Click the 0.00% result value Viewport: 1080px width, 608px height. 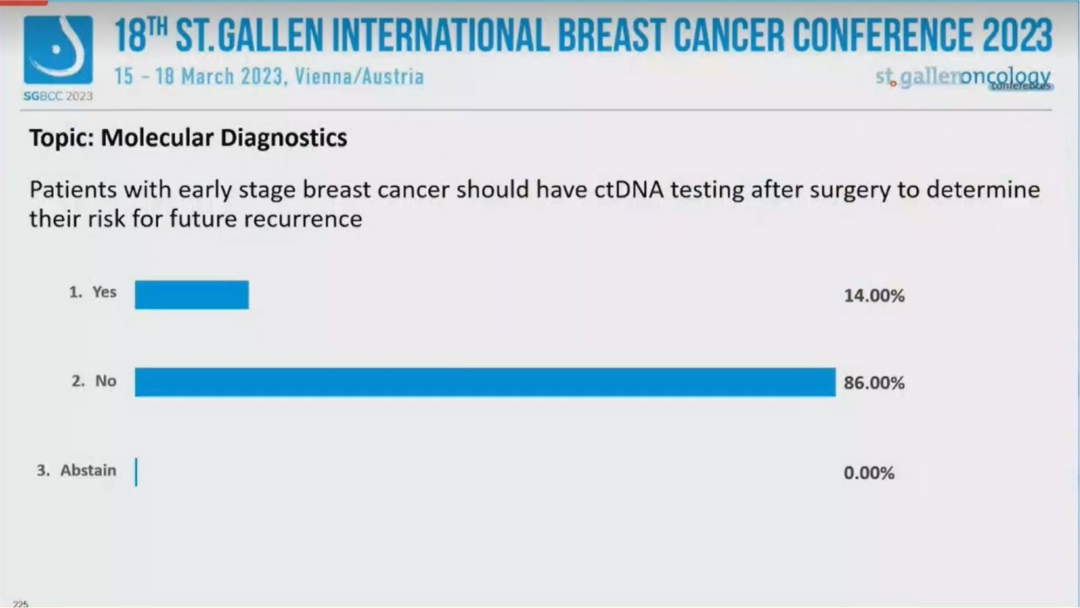(869, 473)
